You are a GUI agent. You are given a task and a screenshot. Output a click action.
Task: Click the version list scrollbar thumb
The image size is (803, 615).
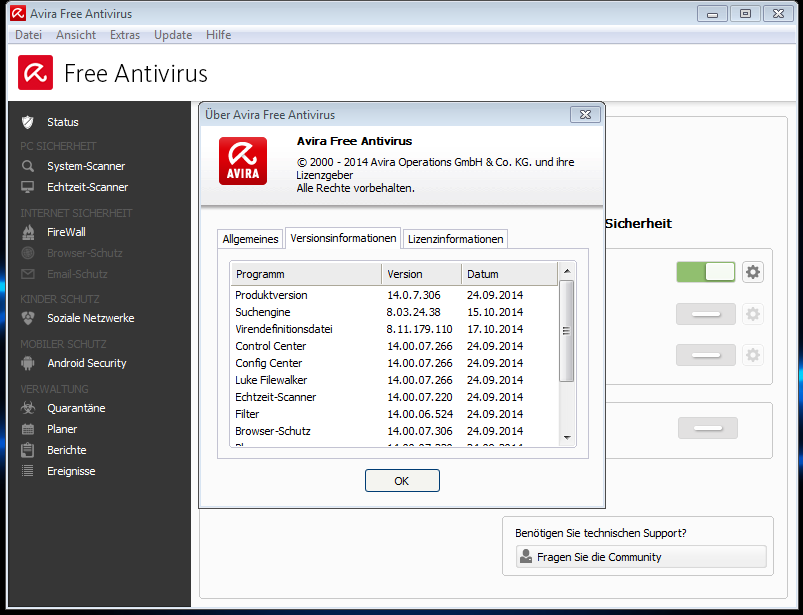pyautogui.click(x=566, y=331)
